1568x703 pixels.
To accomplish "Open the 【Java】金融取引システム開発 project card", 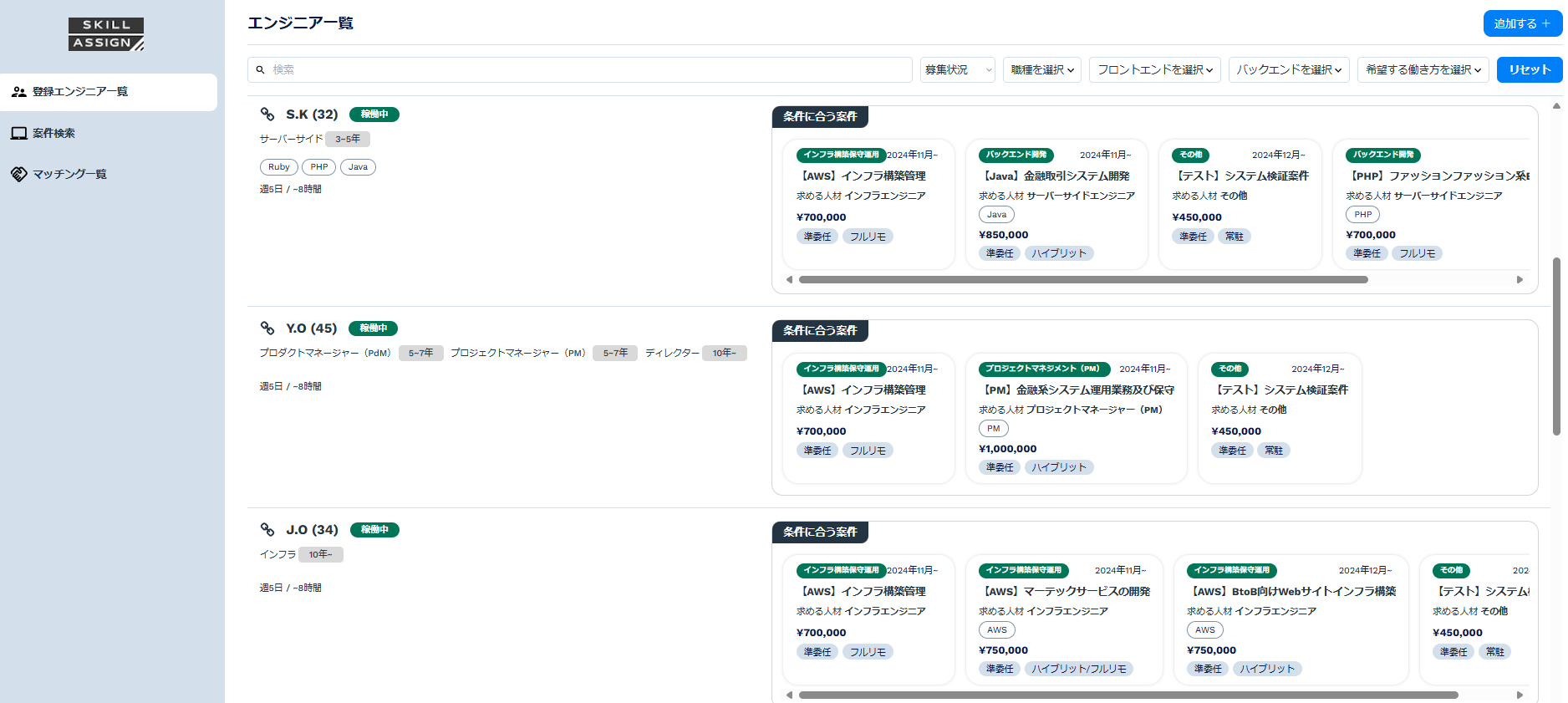I will [1056, 204].
